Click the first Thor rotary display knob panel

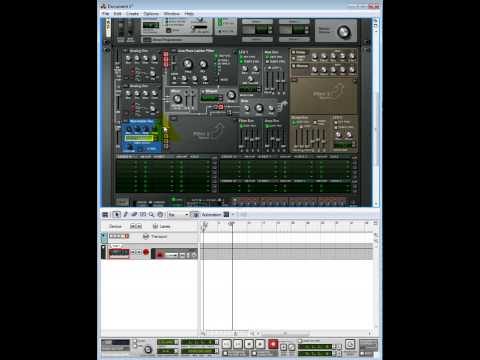pos(258,30)
